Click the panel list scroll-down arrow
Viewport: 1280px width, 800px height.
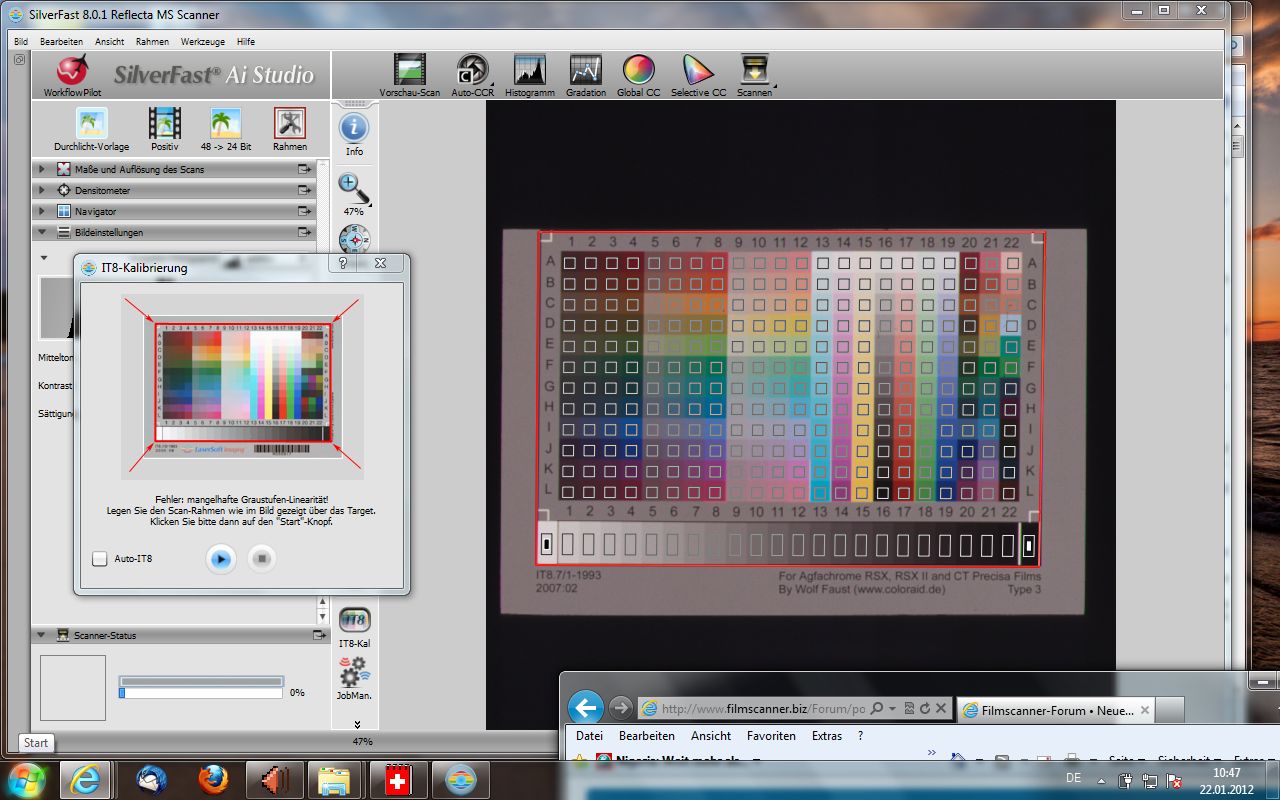(323, 617)
